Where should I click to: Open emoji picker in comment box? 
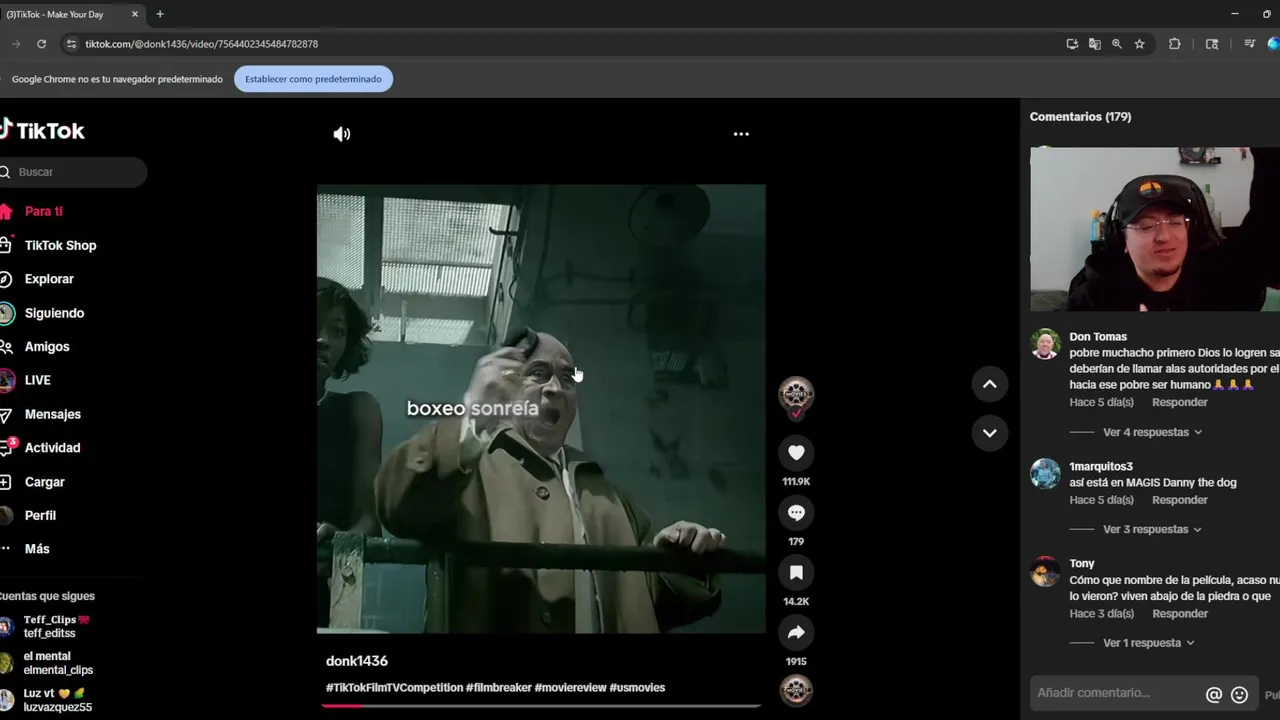tap(1239, 695)
